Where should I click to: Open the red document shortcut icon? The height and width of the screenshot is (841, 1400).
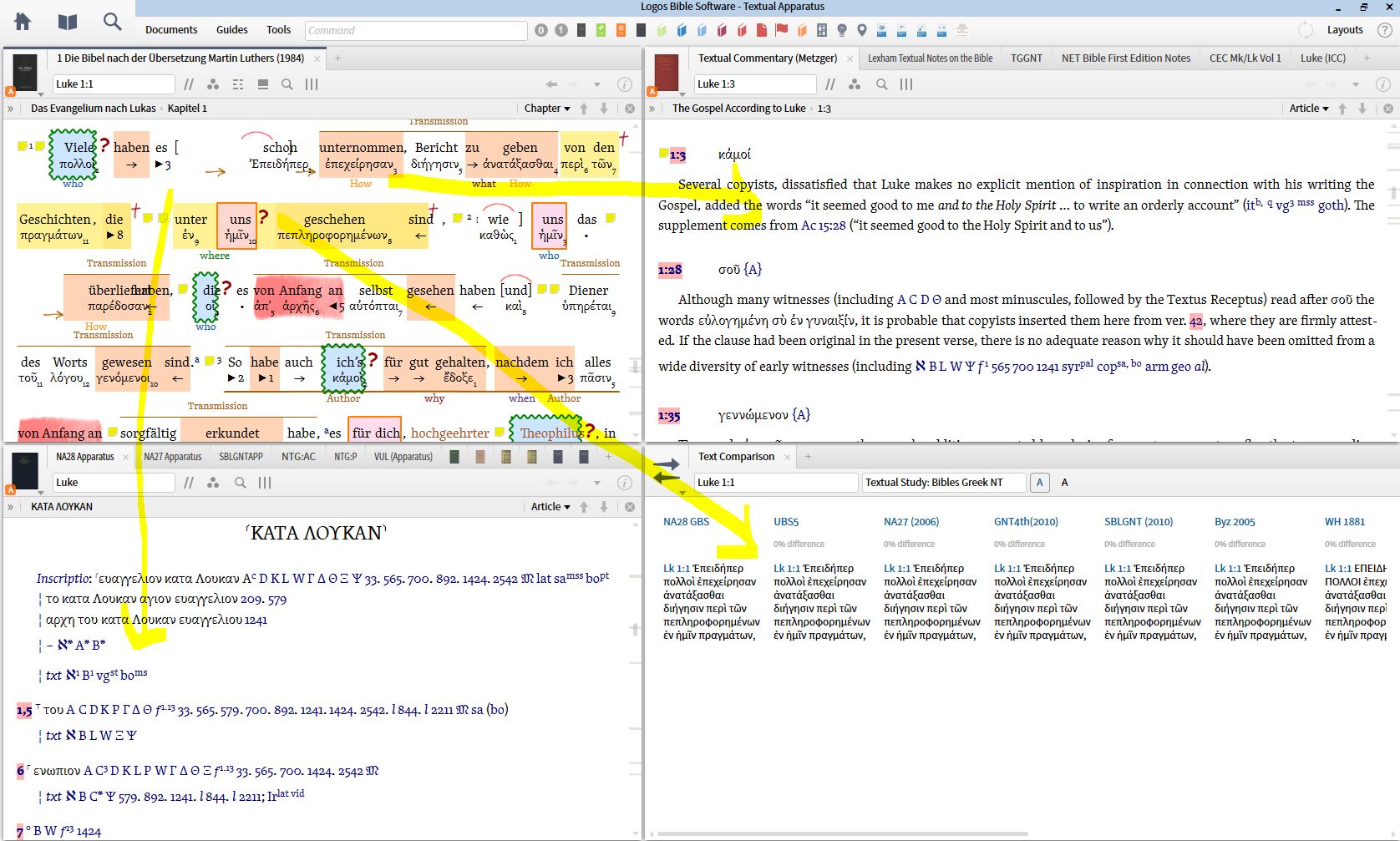762,30
